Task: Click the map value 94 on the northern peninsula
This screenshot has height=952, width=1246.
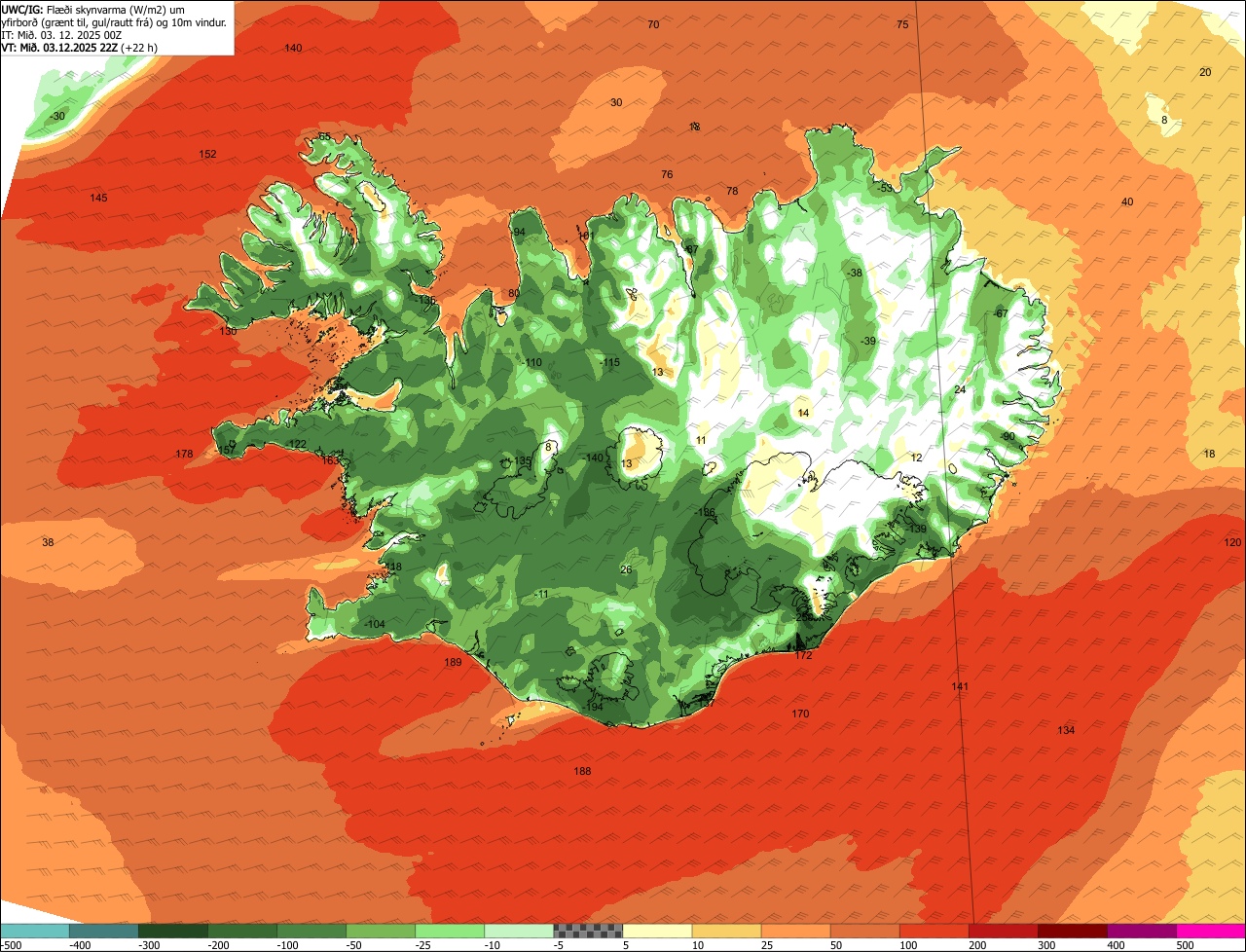Action: pyautogui.click(x=519, y=232)
